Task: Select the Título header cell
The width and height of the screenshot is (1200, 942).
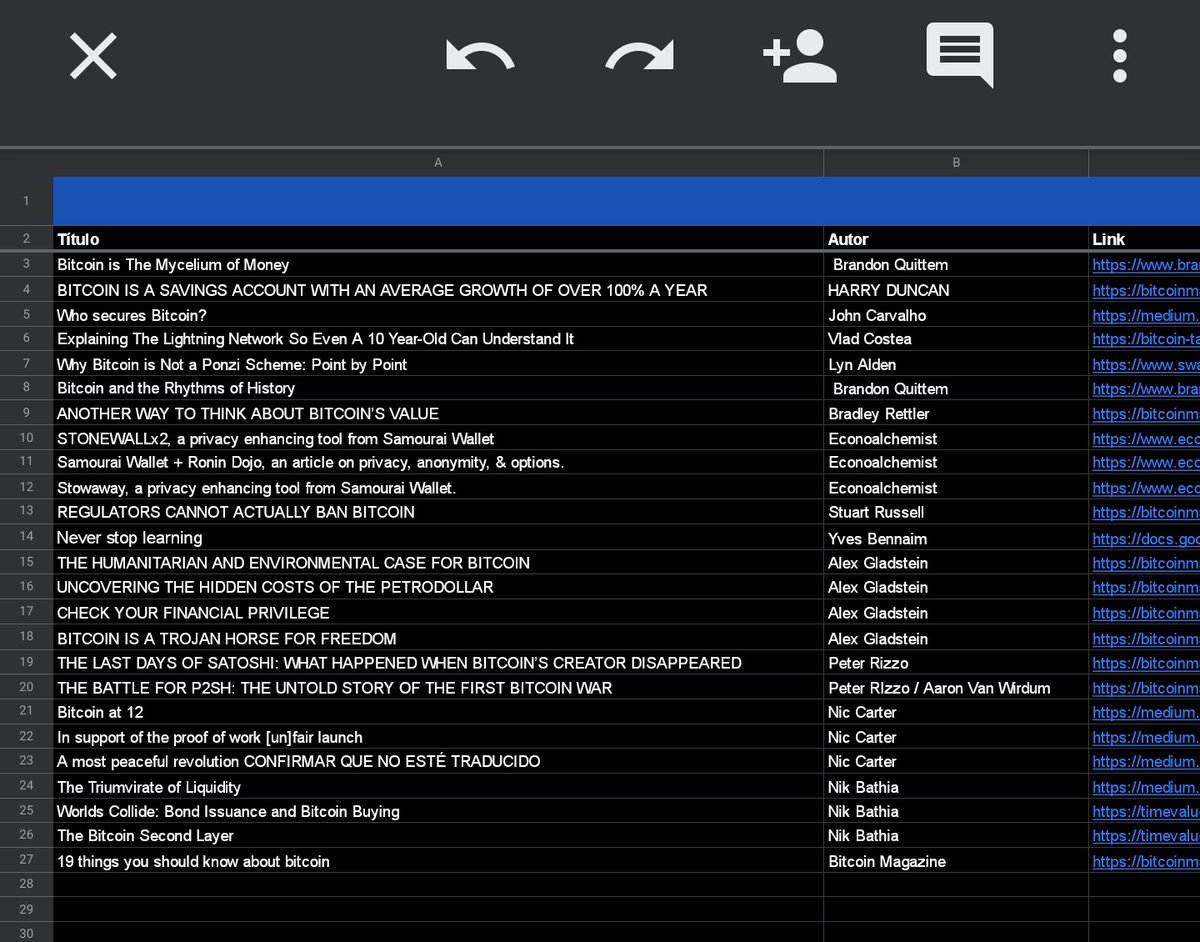Action: (x=438, y=239)
